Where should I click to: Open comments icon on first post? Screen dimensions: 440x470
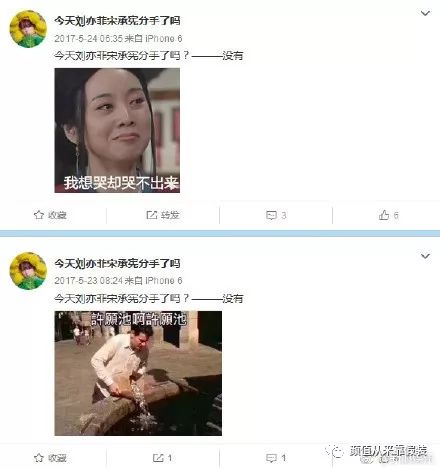pyautogui.click(x=271, y=215)
